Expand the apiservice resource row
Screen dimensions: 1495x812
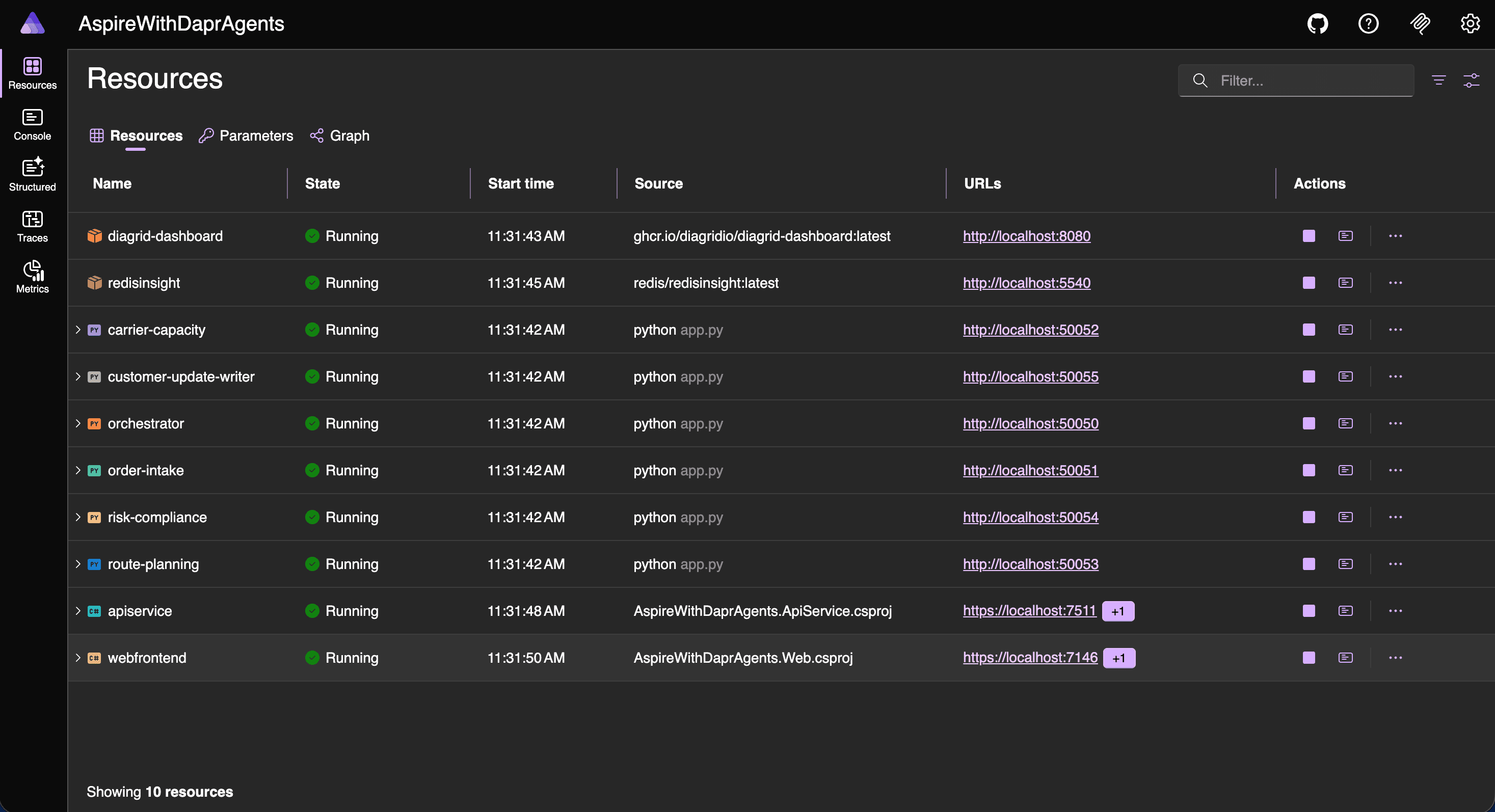click(x=78, y=611)
